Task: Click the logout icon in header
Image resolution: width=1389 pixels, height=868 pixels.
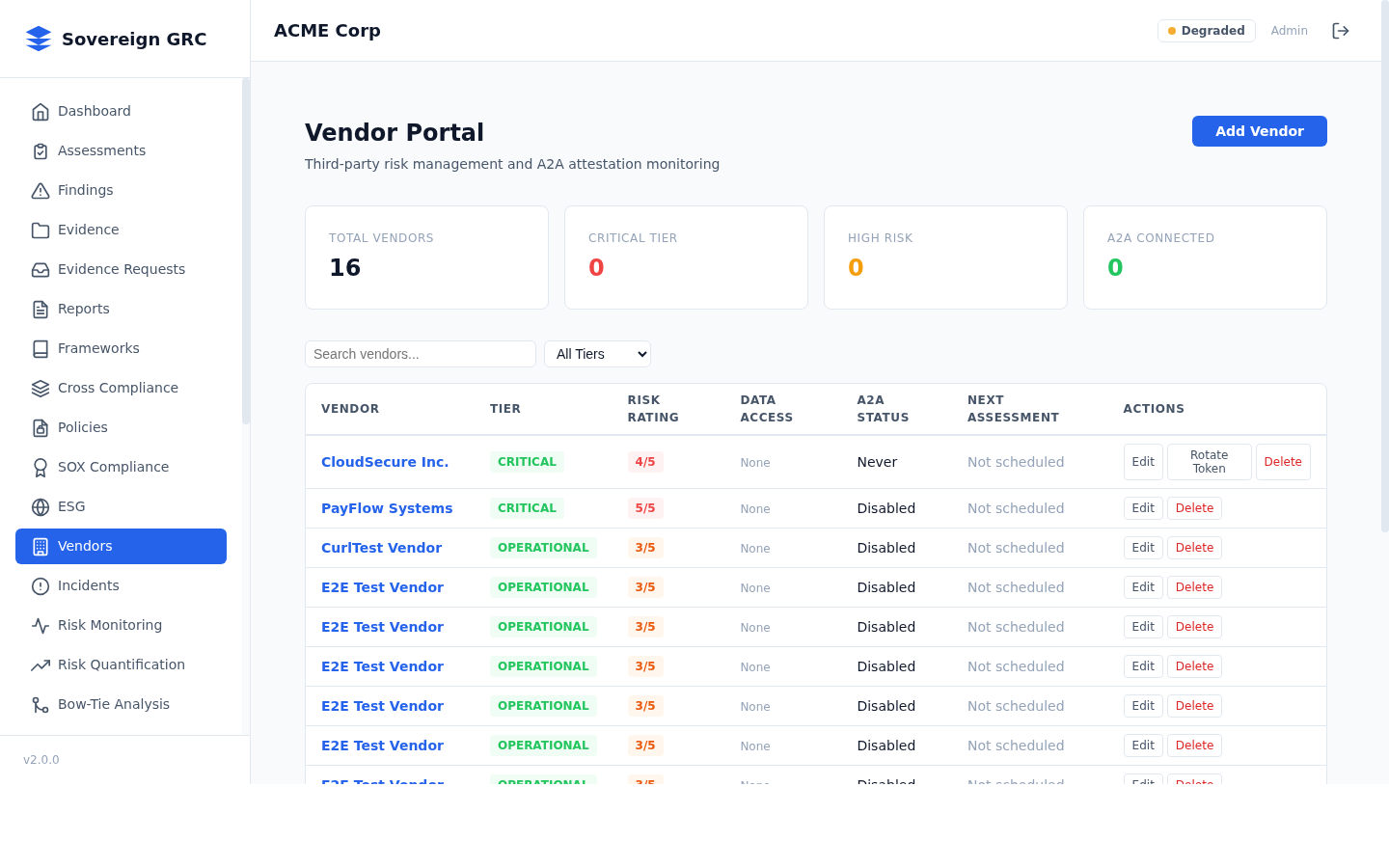Action: pos(1340,31)
